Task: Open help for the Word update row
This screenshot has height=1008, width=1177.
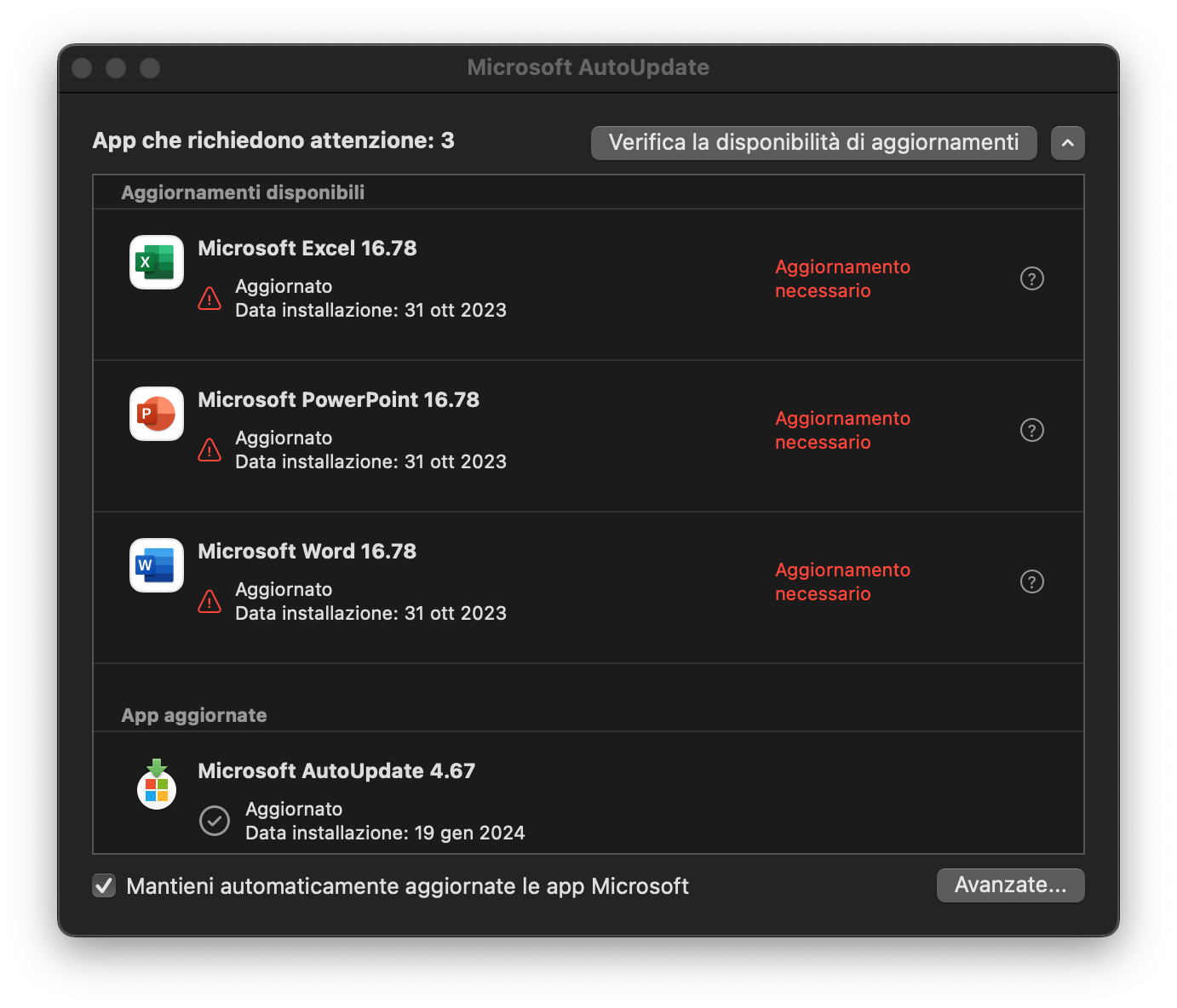Action: (1032, 581)
